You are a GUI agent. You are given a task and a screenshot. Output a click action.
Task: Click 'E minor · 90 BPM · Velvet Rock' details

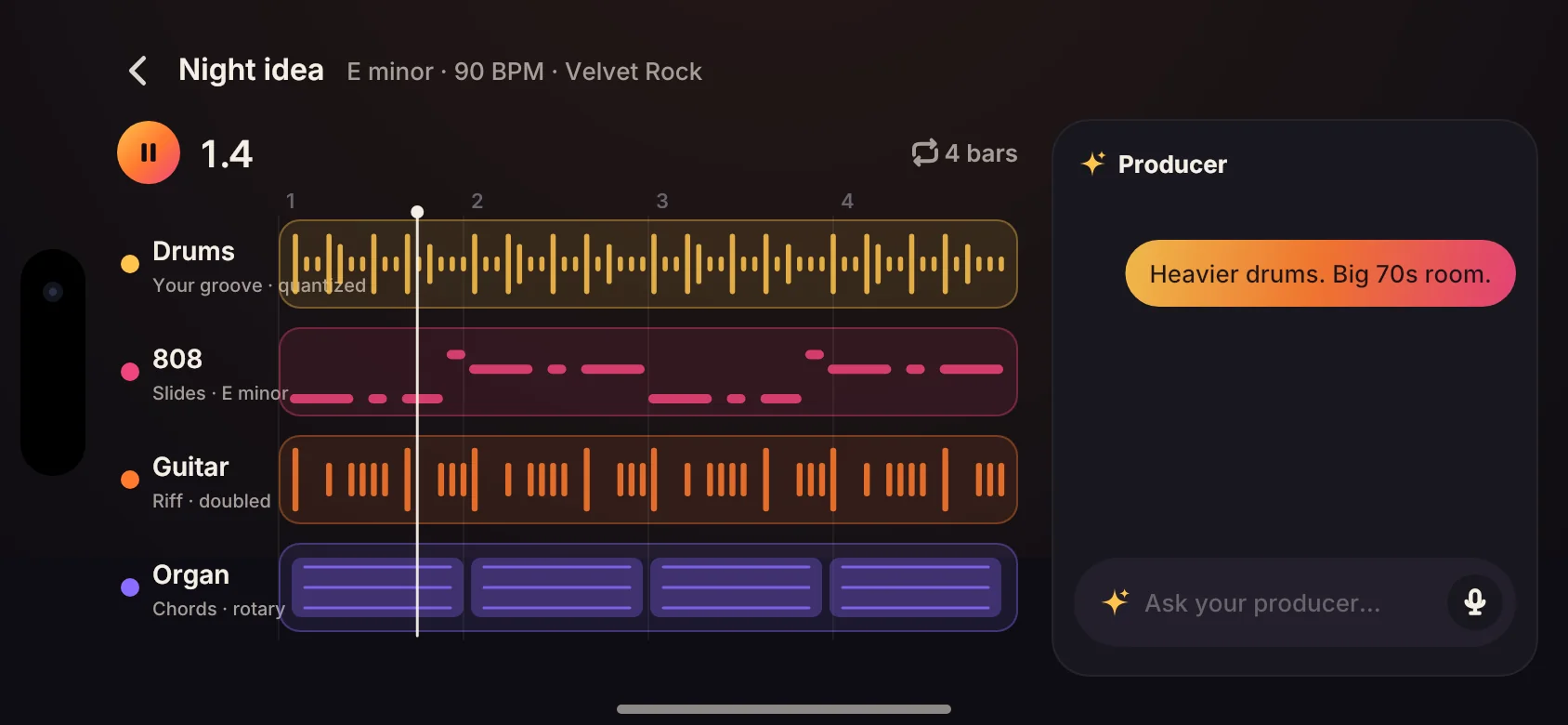click(524, 72)
